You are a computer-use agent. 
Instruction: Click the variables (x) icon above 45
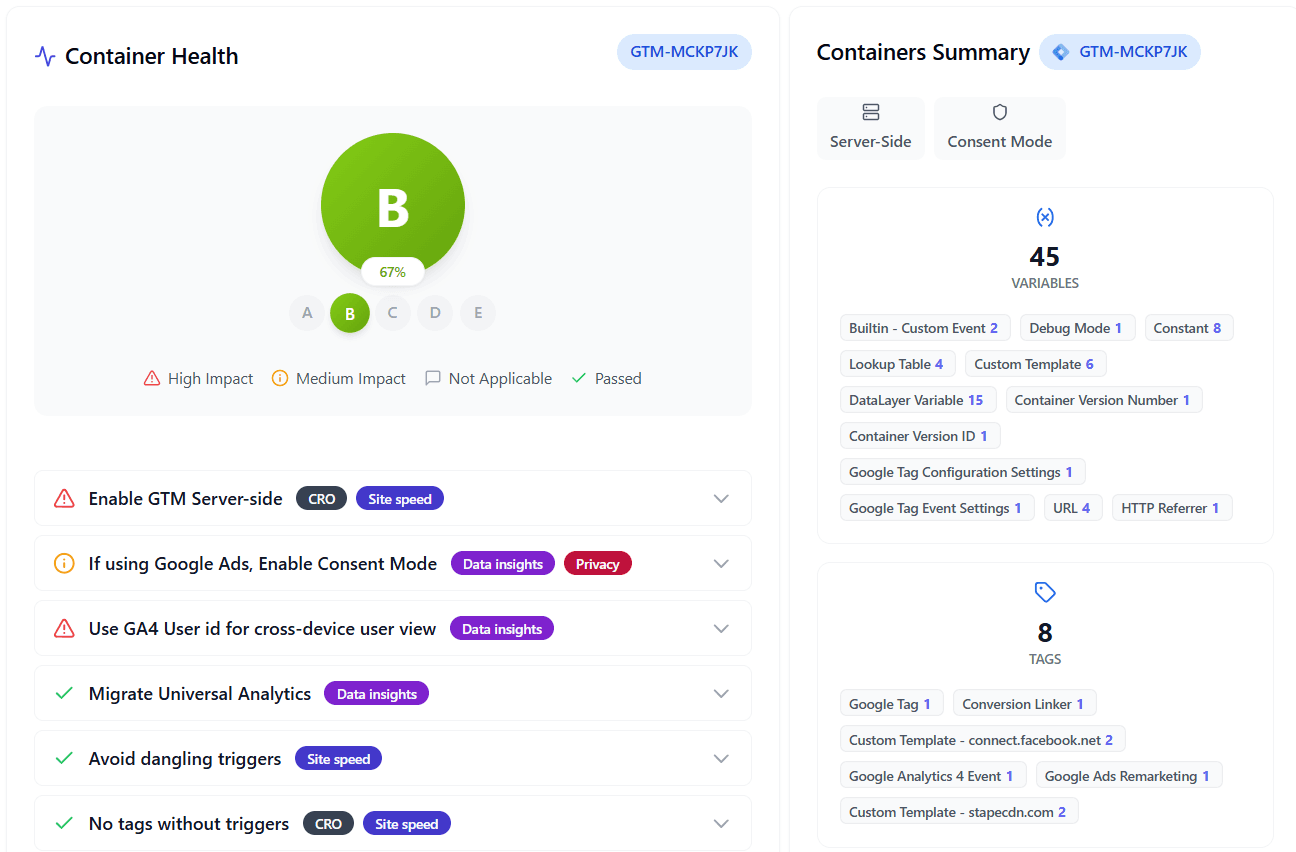tap(1045, 217)
